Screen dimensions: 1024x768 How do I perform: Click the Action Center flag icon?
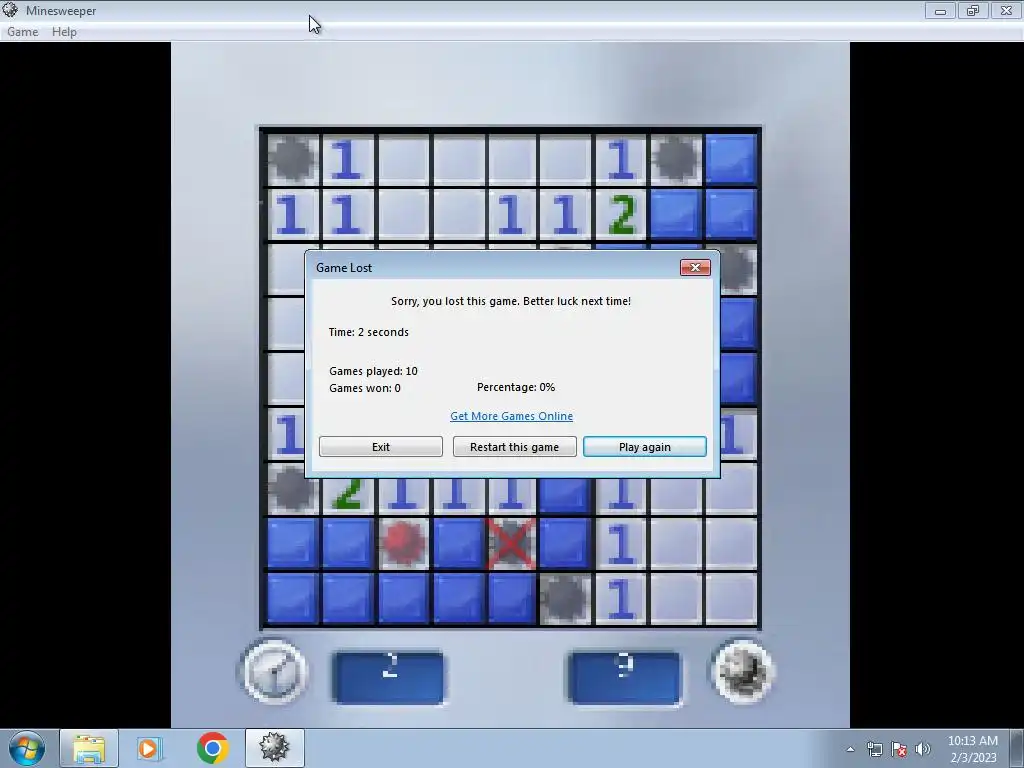pos(899,749)
